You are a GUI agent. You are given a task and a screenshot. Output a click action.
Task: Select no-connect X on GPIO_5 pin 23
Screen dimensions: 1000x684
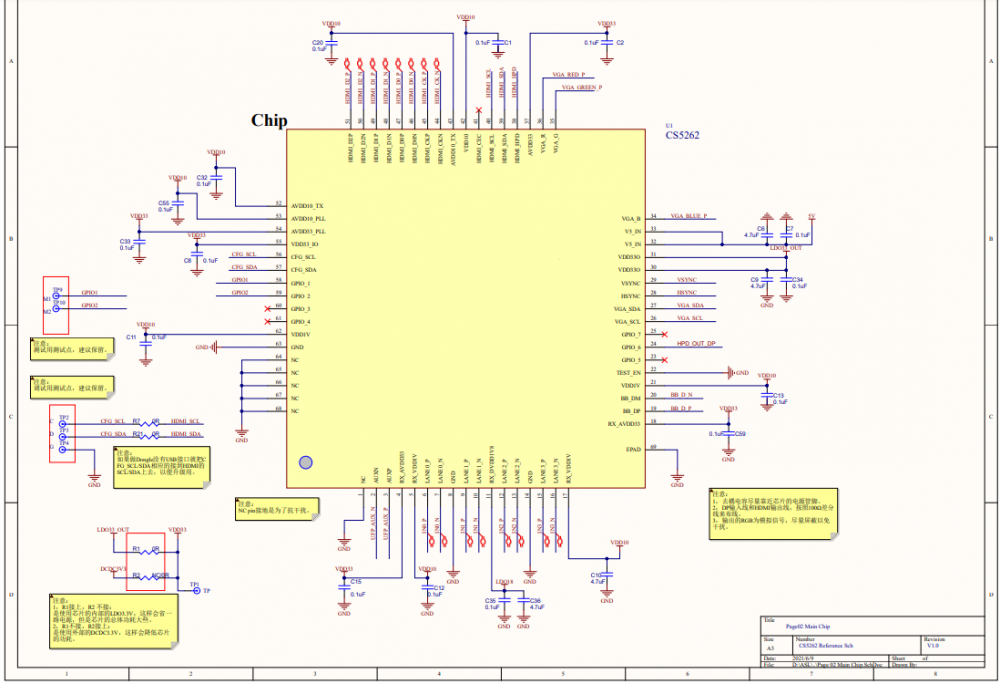665,360
